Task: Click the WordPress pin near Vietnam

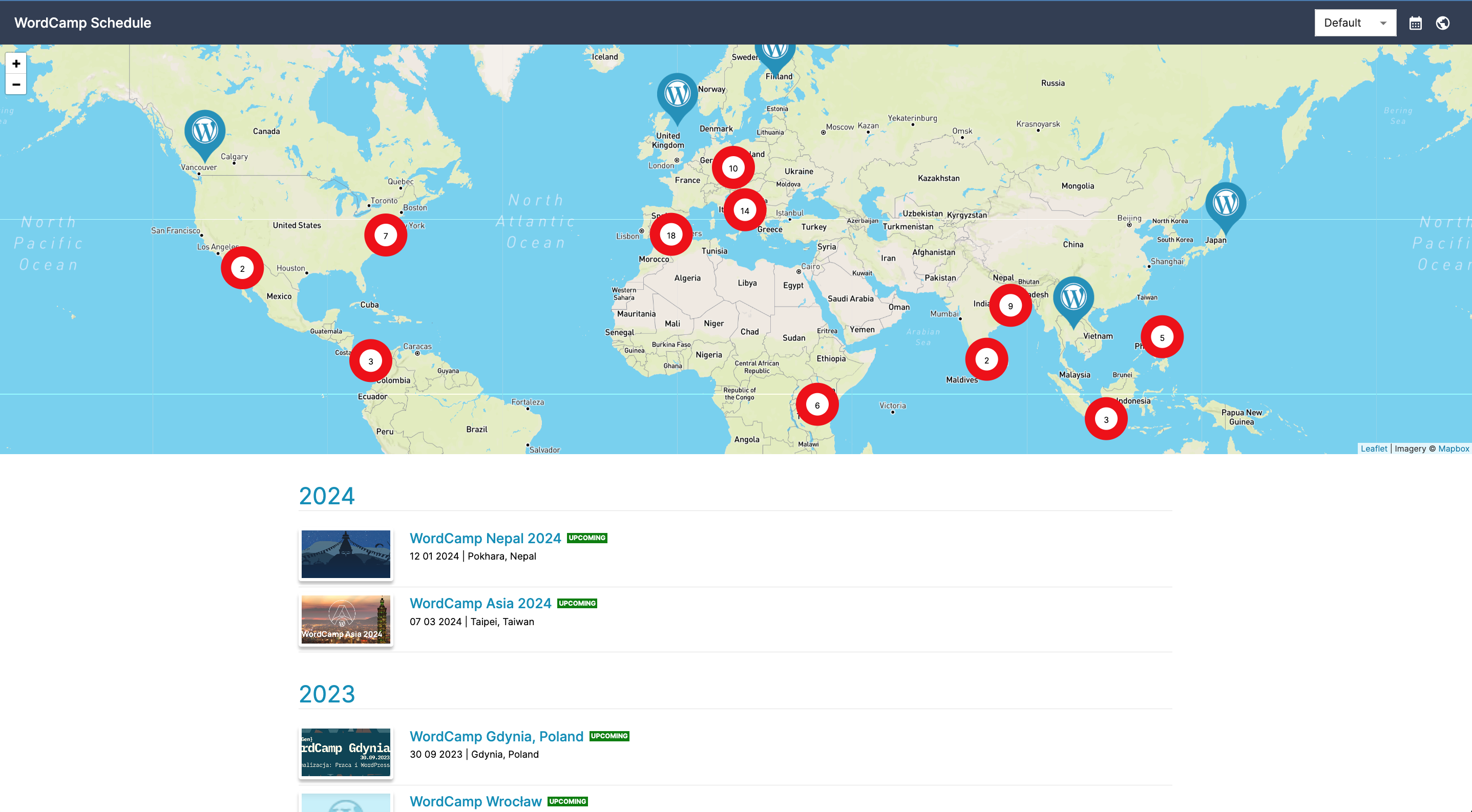Action: (1073, 302)
